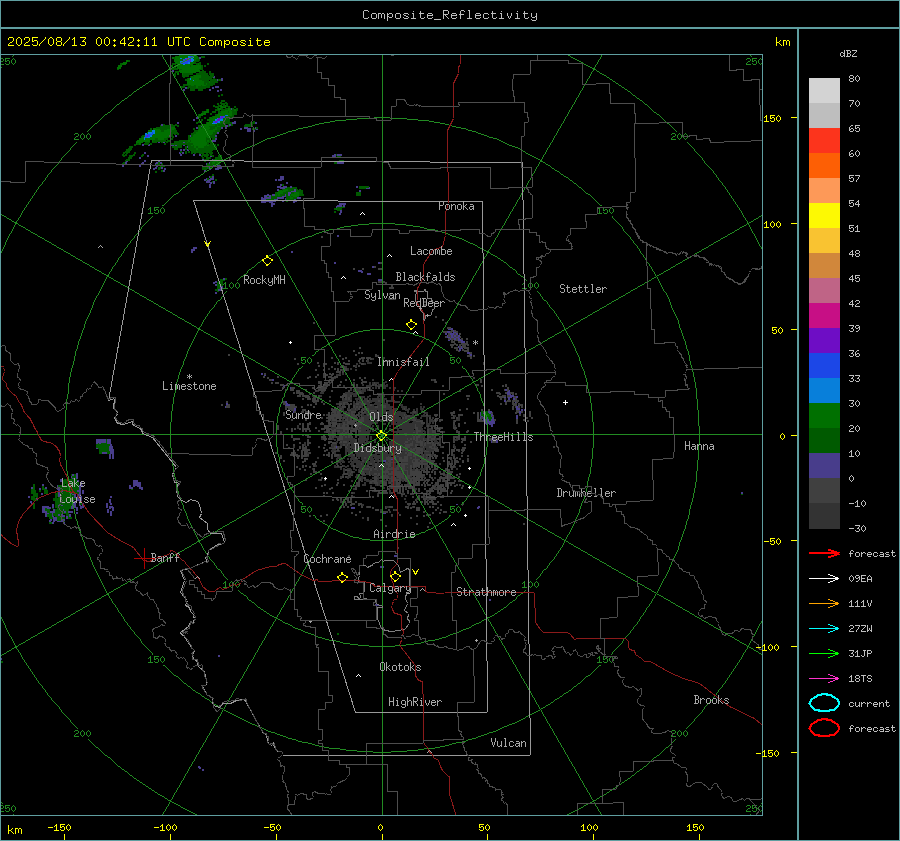Click the red 'forecast' ellipse legend icon
This screenshot has width=900, height=841.
(x=824, y=728)
